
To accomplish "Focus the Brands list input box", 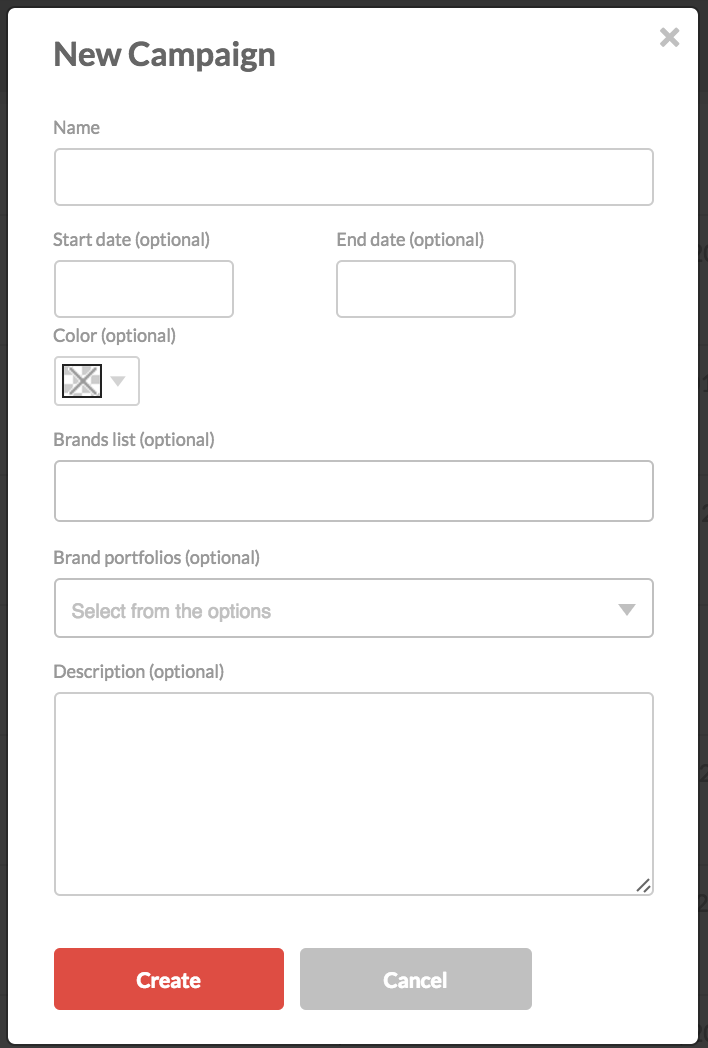I will tap(354, 491).
